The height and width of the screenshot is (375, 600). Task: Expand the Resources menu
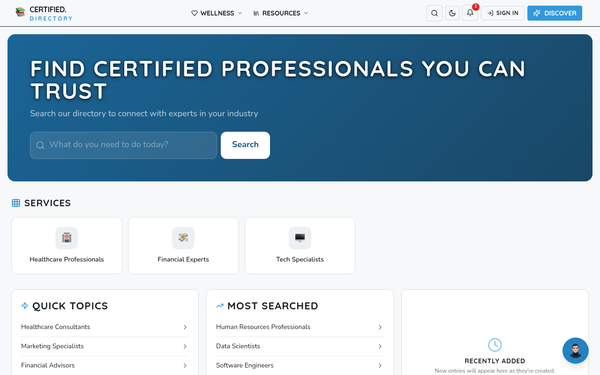click(280, 13)
